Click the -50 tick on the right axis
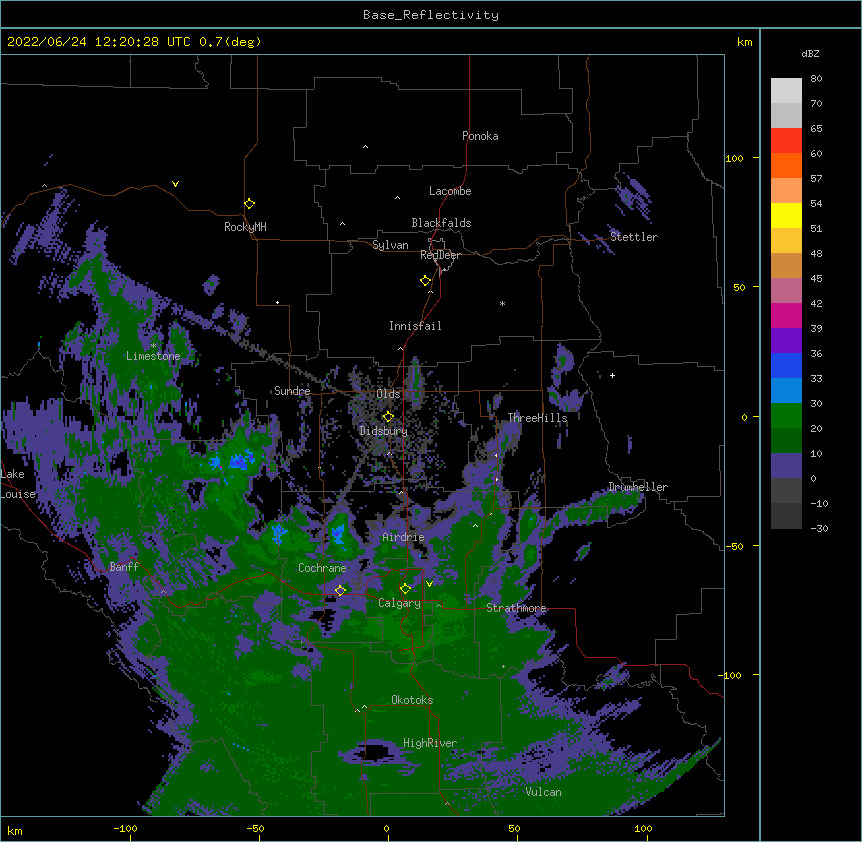Image resolution: width=862 pixels, height=842 pixels. (x=733, y=546)
